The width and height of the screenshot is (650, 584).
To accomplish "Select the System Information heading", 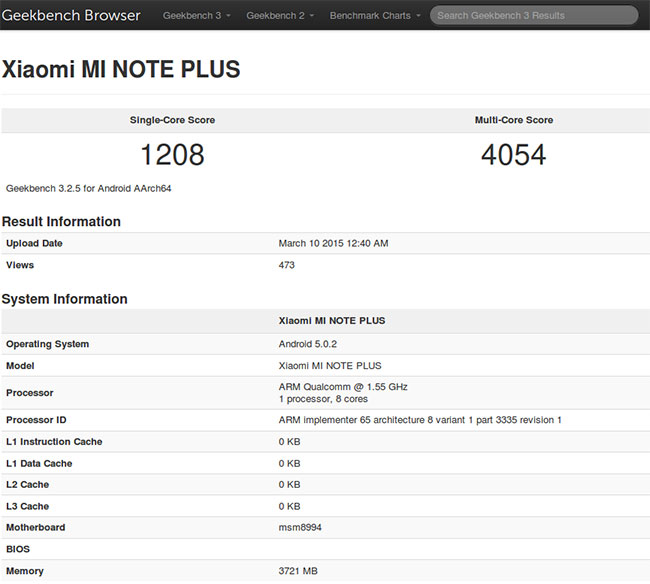I will (65, 299).
